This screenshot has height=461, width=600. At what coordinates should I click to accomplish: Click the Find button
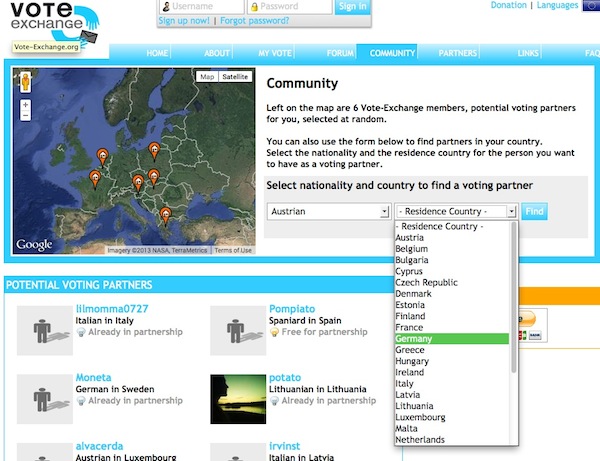coord(534,211)
